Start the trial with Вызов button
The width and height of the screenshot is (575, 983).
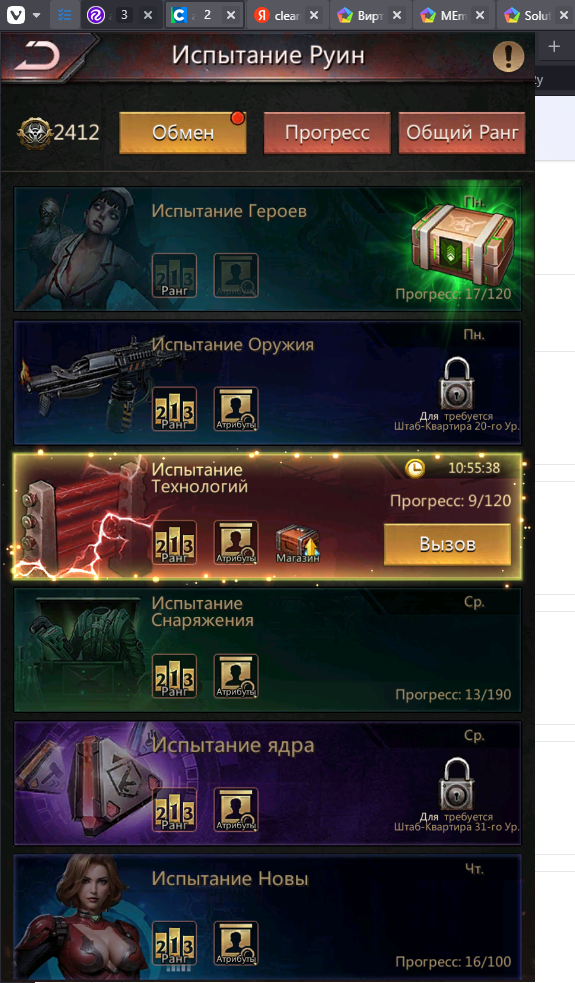[447, 544]
